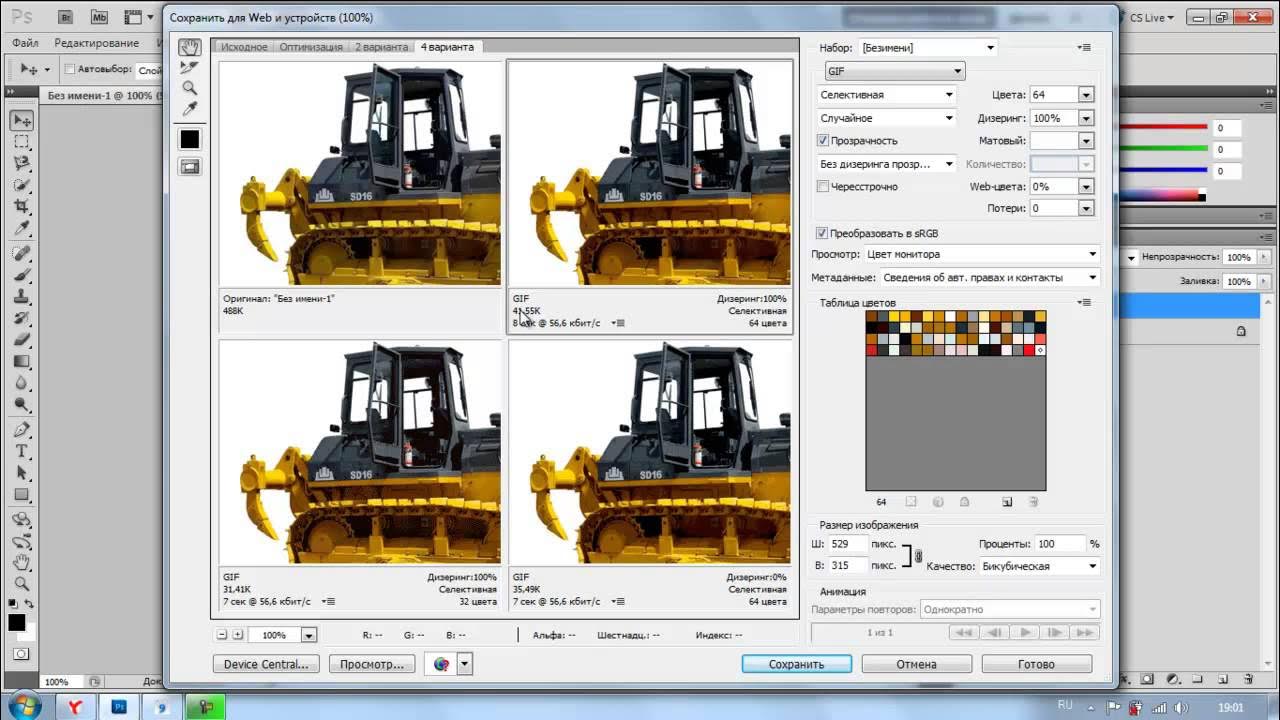
Task: Enable the Чересстрочно checkbox
Action: [x=823, y=186]
